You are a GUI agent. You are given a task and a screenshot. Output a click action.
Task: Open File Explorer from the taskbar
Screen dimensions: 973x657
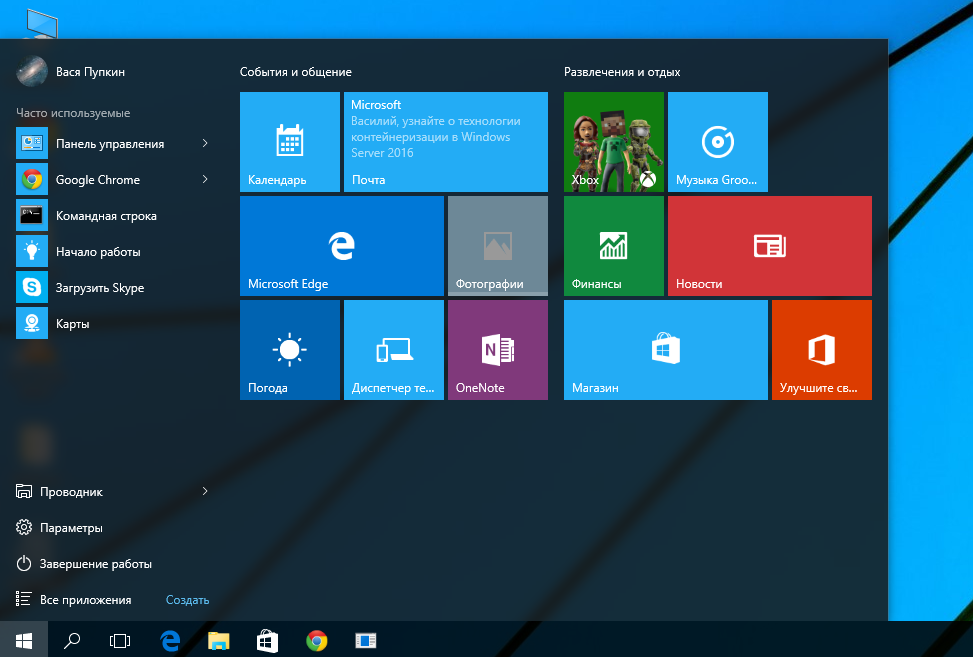218,640
